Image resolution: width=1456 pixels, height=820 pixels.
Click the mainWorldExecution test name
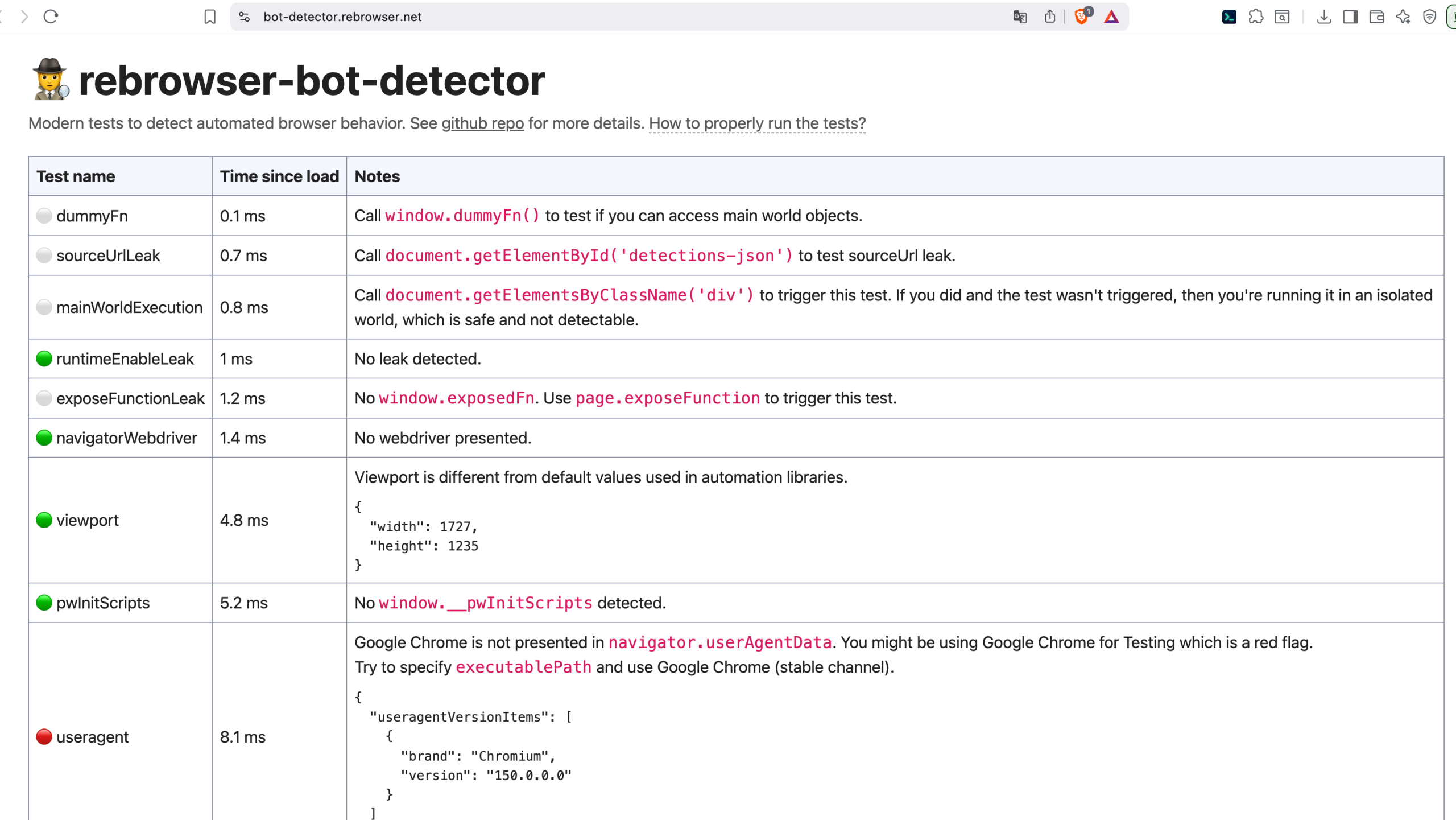pos(129,308)
